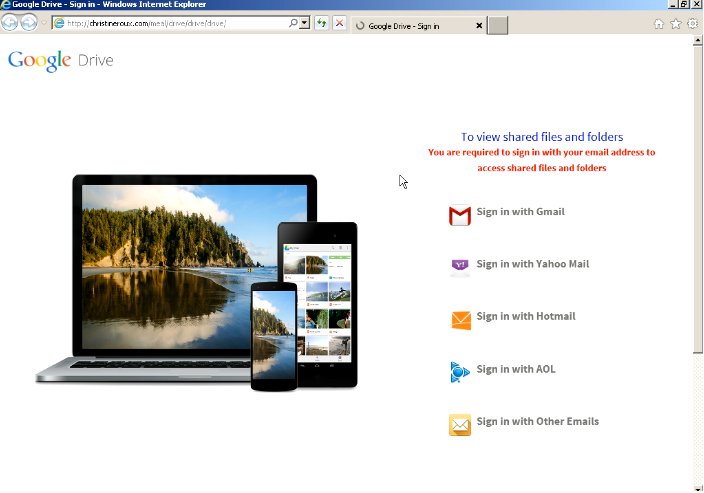
Task: Open the address bar dropdown arrow
Action: tap(304, 23)
